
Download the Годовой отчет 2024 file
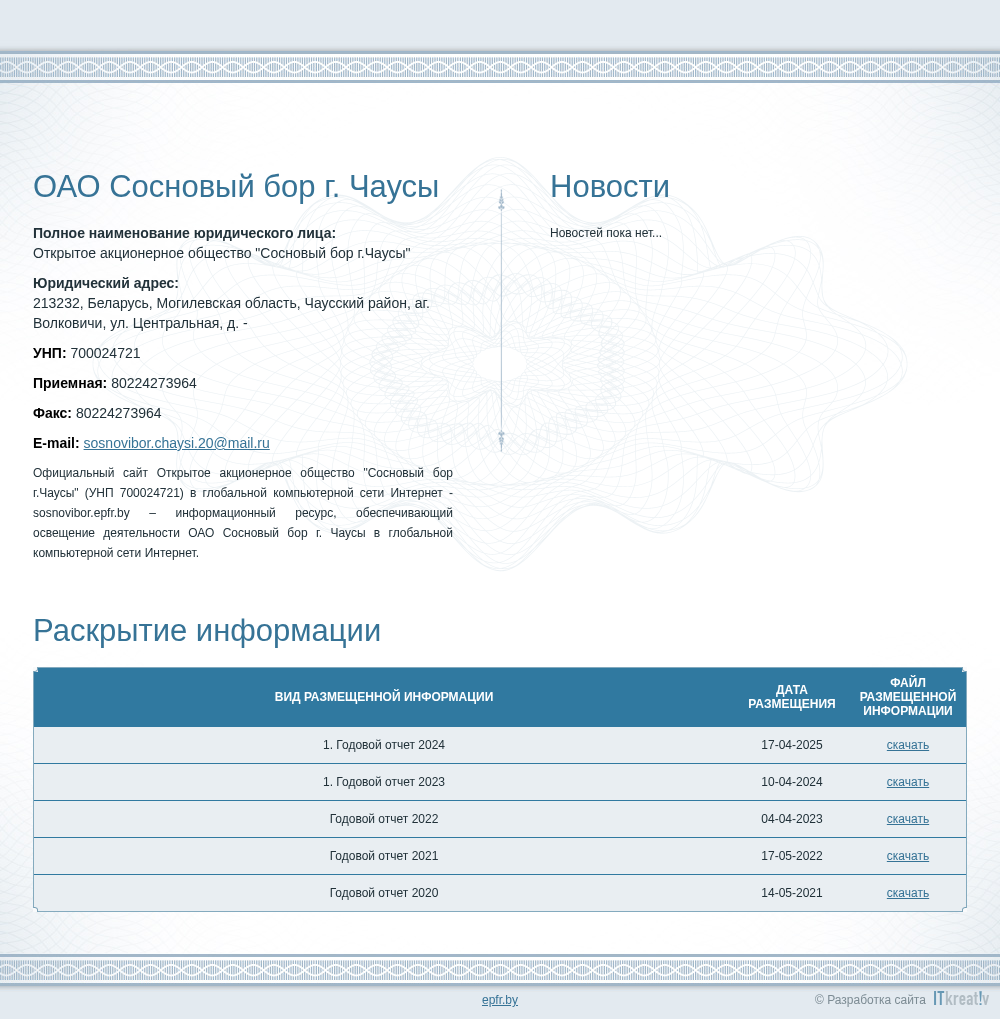click(908, 745)
